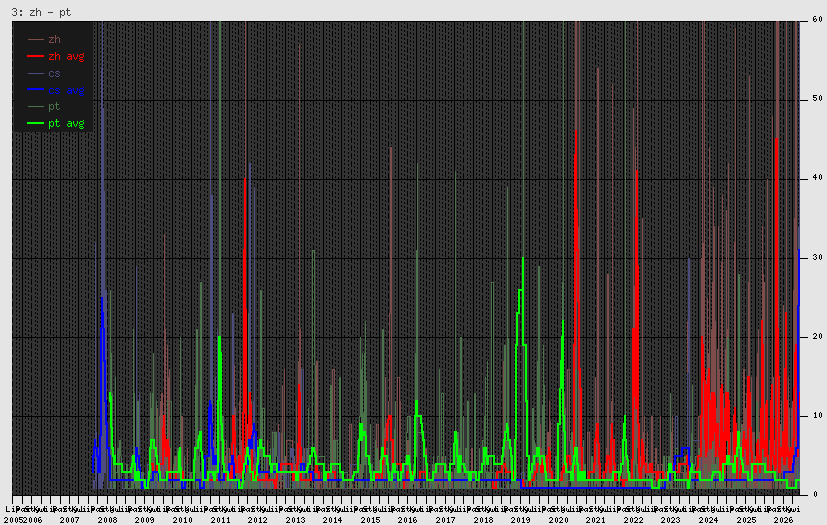Click the y-axis value 10
This screenshot has height=525, width=827.
818,416
